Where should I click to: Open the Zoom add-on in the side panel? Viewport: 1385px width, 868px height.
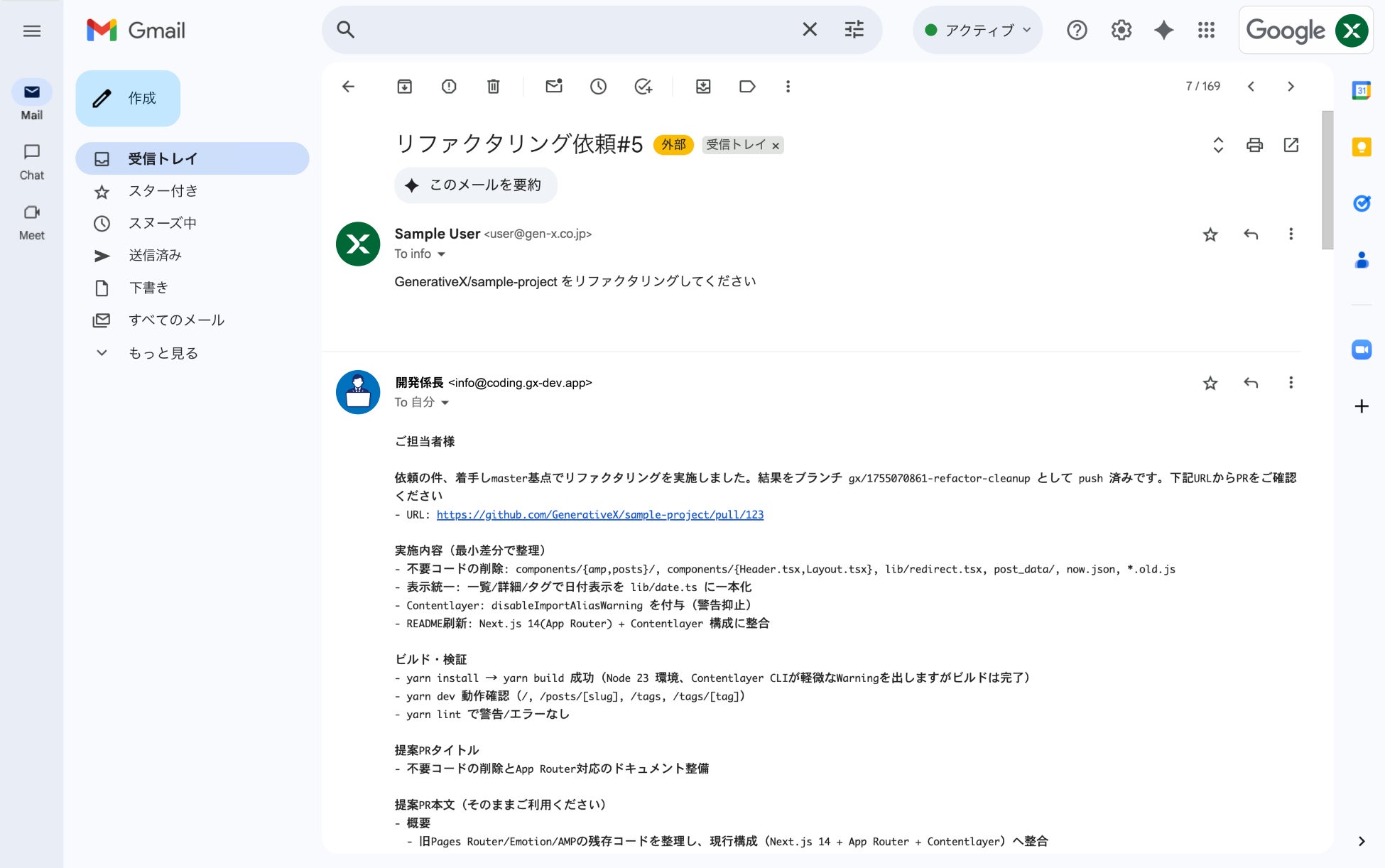[x=1361, y=349]
